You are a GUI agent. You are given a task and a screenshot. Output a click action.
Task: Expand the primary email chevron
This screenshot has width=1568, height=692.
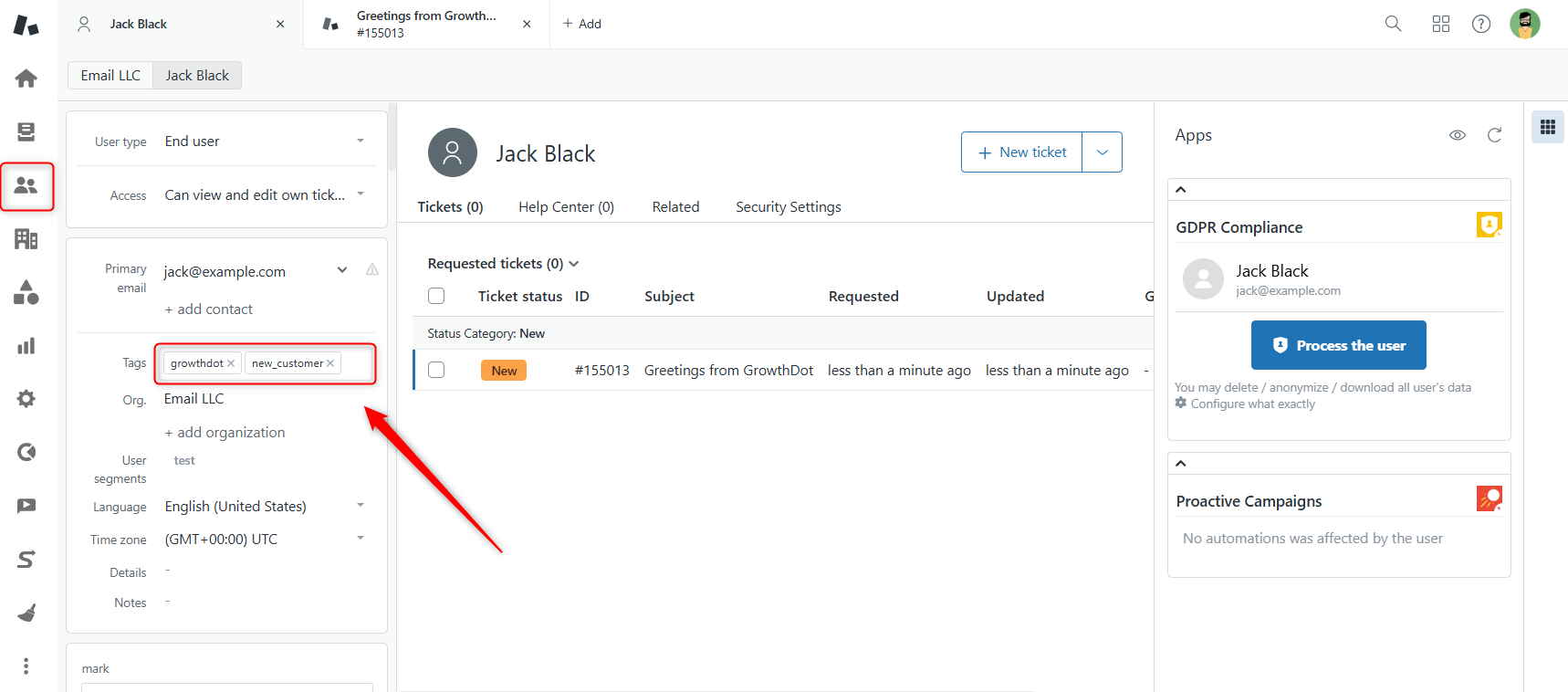coord(342,269)
